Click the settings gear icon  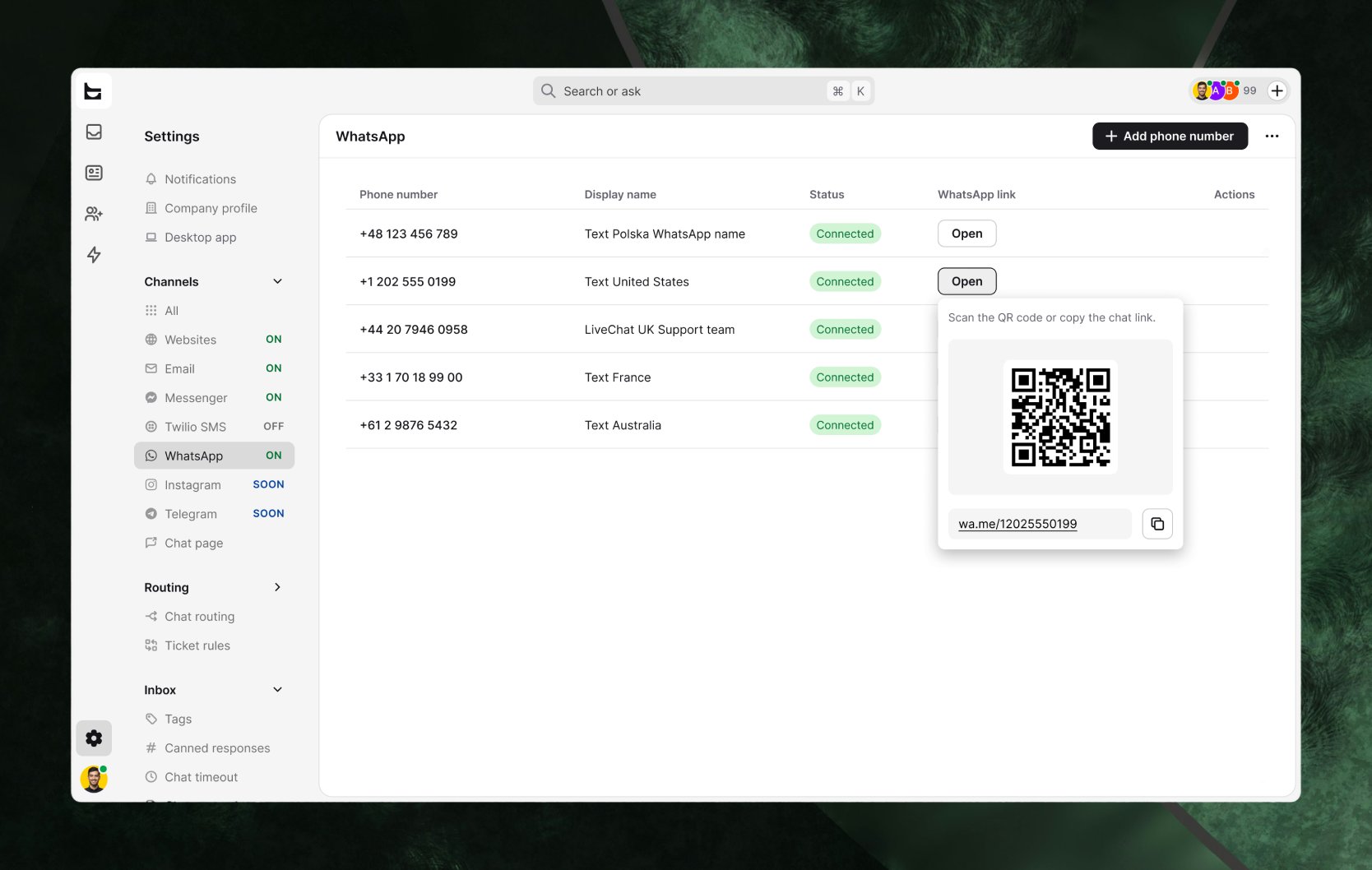point(94,738)
